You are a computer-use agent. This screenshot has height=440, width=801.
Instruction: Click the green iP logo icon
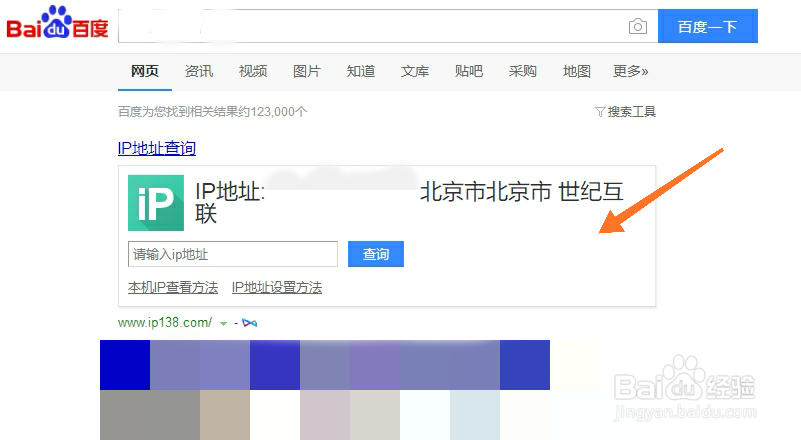[x=156, y=203]
